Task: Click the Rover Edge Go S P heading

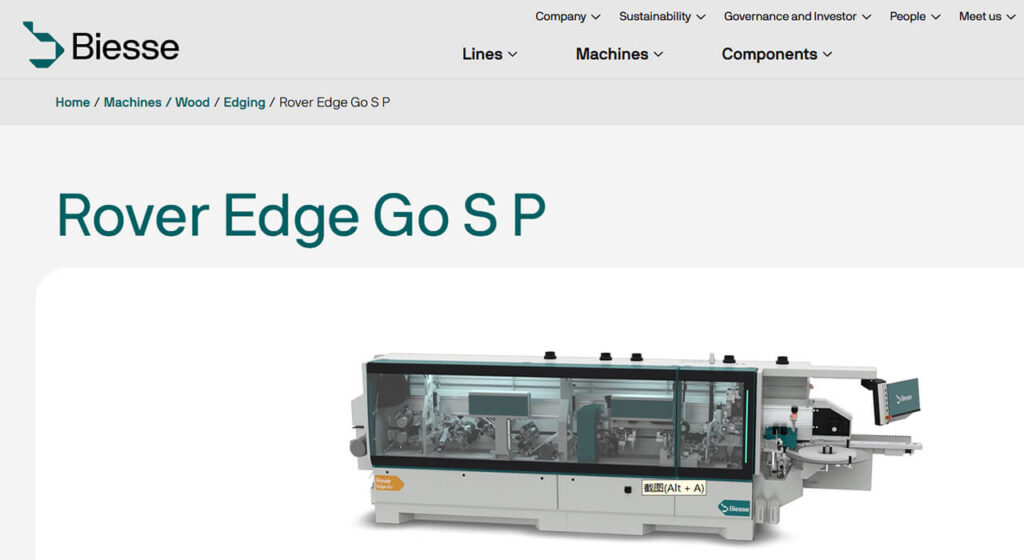Action: point(301,216)
